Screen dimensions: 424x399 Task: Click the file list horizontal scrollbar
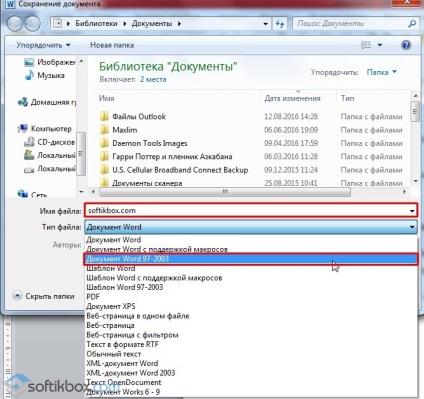pos(225,192)
